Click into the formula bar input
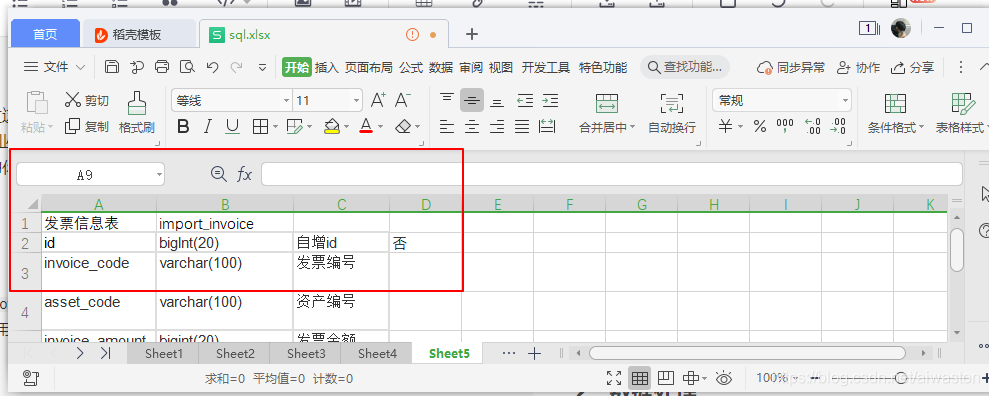Screen dimensions: 989x396 611,174
